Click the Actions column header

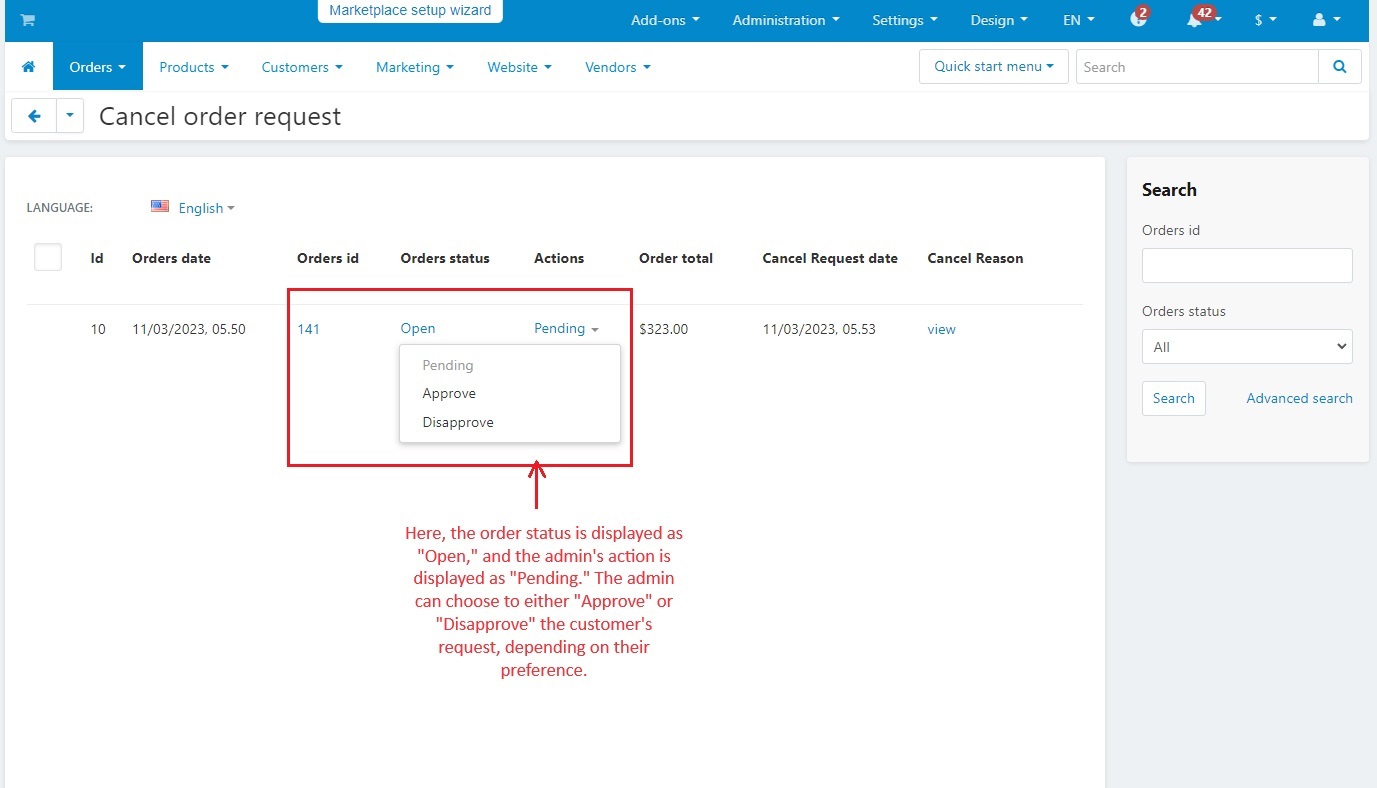559,258
